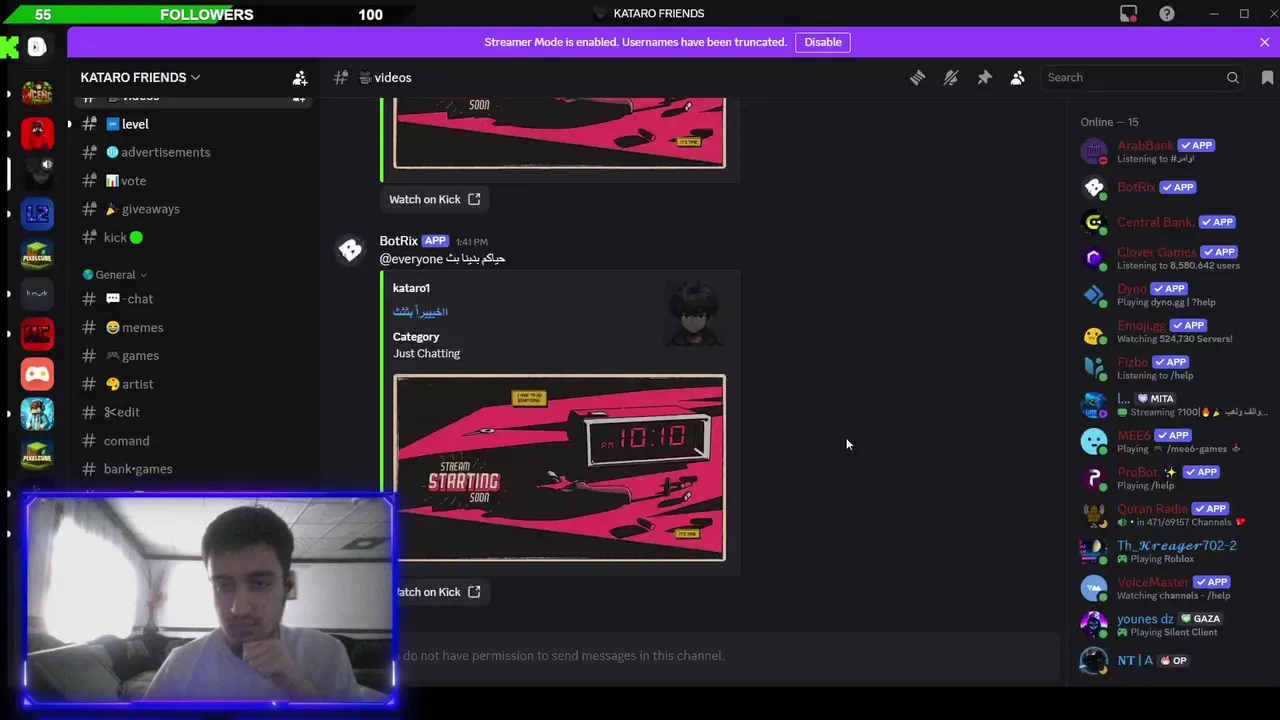The width and height of the screenshot is (1280, 720).
Task: Expand the KATARO FRIENDS server menu
Action: (140, 77)
